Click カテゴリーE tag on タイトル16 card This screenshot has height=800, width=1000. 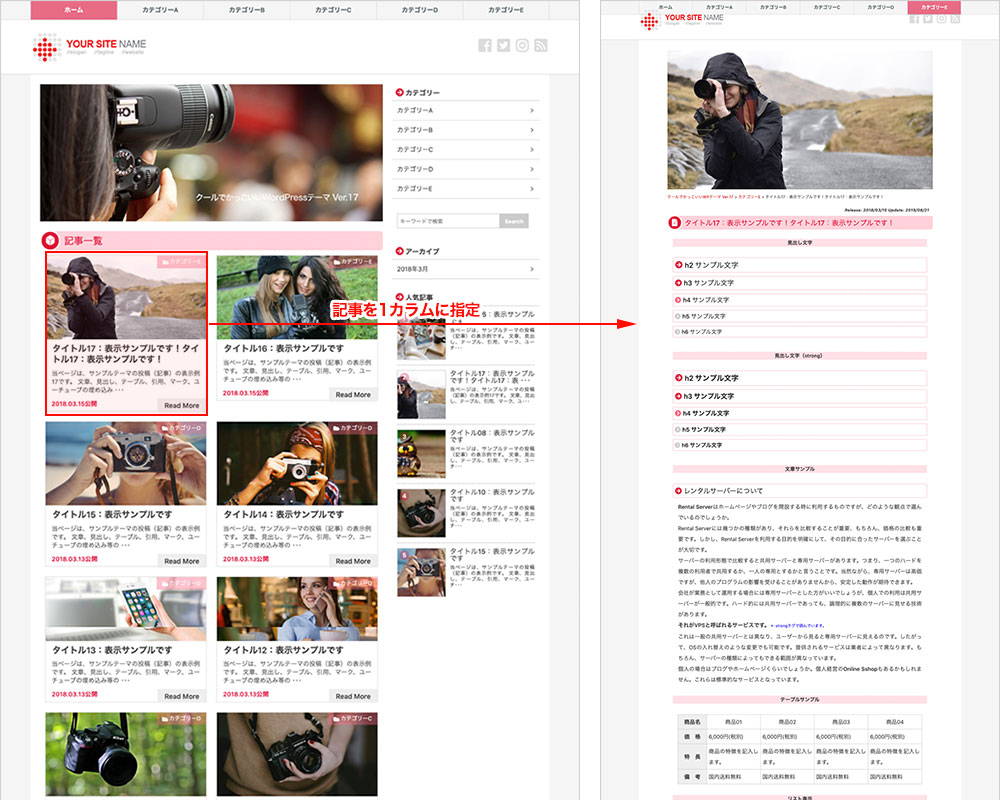tap(353, 262)
